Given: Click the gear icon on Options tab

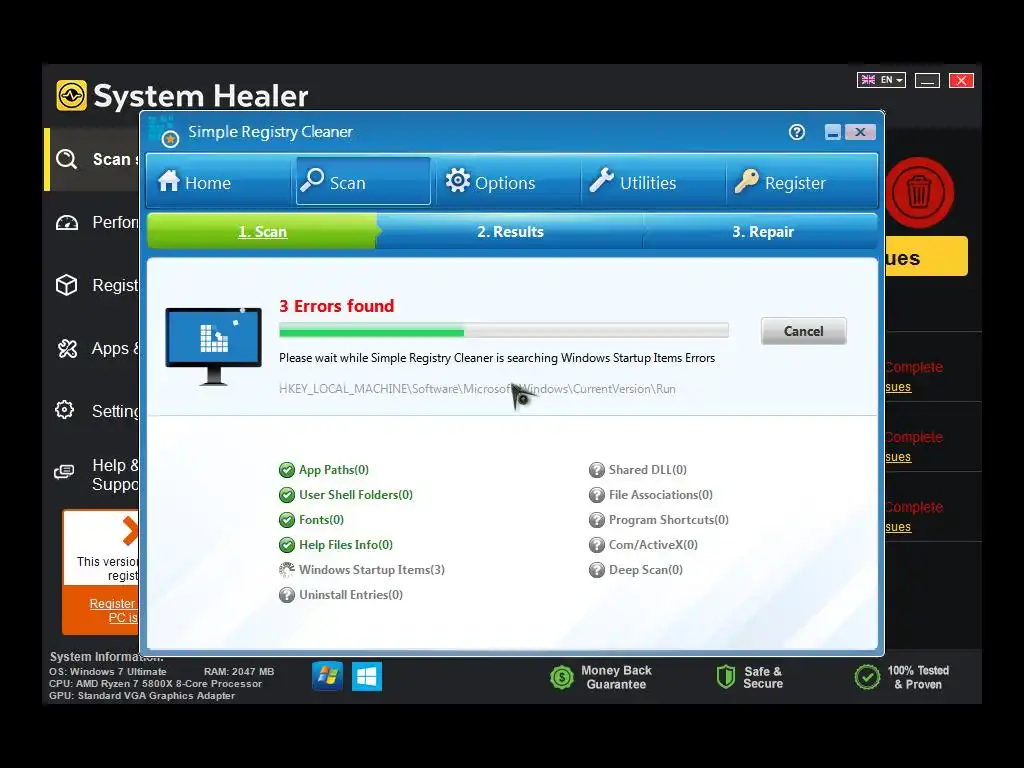Looking at the screenshot, I should [458, 180].
